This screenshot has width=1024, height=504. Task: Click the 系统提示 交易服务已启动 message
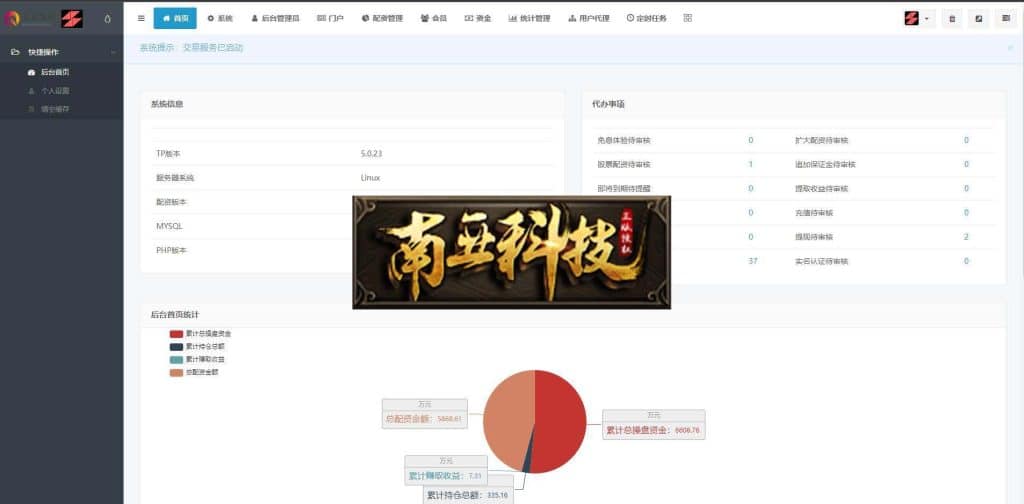click(x=191, y=48)
